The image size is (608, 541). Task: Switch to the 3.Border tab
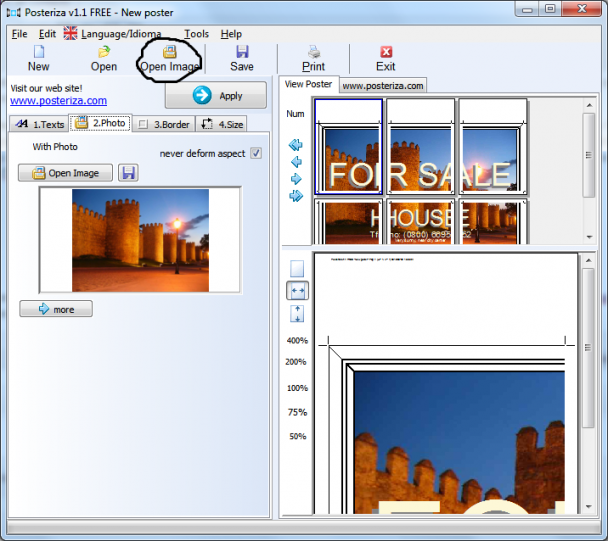[164, 124]
